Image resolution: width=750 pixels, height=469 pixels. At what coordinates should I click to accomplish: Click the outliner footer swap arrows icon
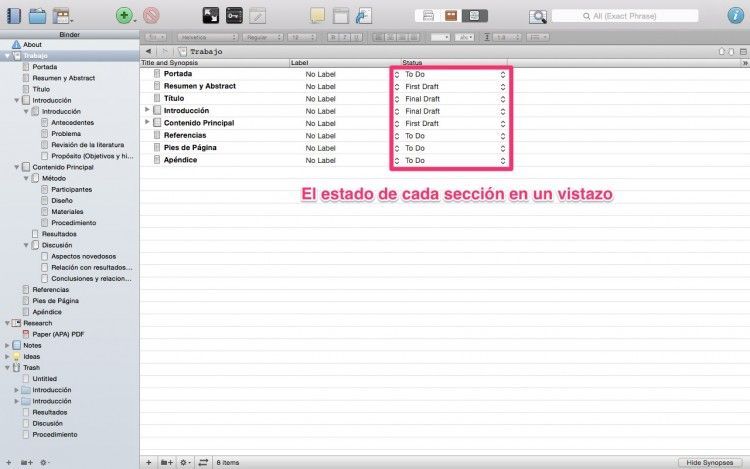203,462
